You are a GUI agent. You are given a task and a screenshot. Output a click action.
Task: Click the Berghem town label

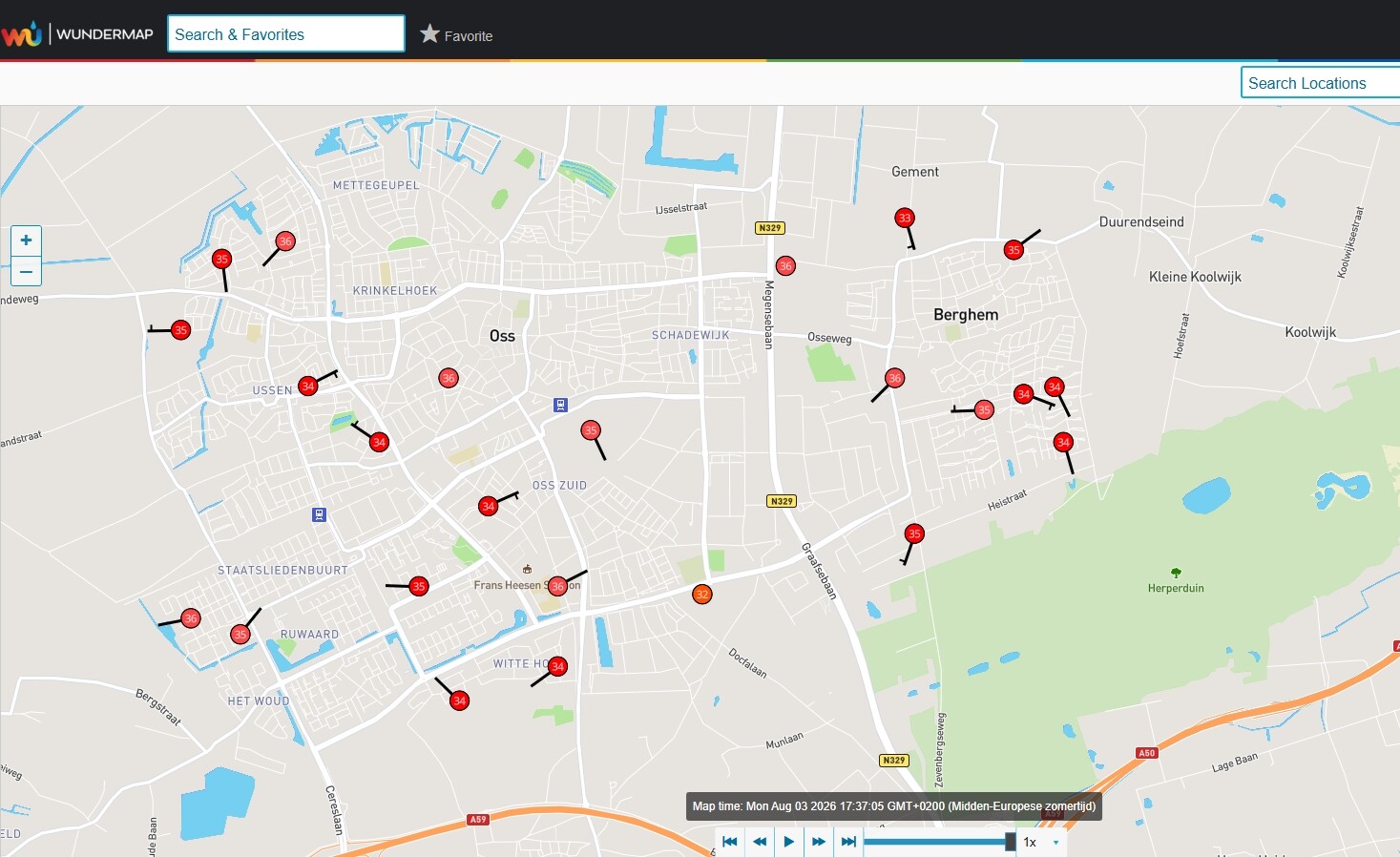[x=966, y=315]
